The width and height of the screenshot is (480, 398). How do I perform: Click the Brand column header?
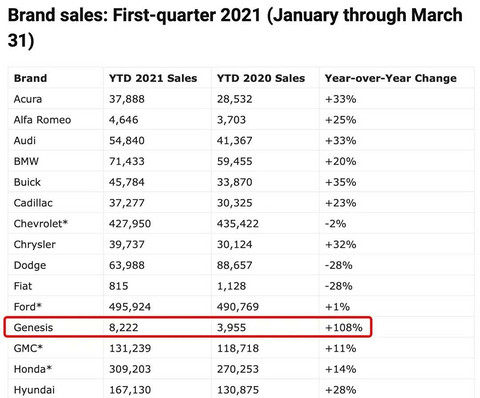pos(30,78)
